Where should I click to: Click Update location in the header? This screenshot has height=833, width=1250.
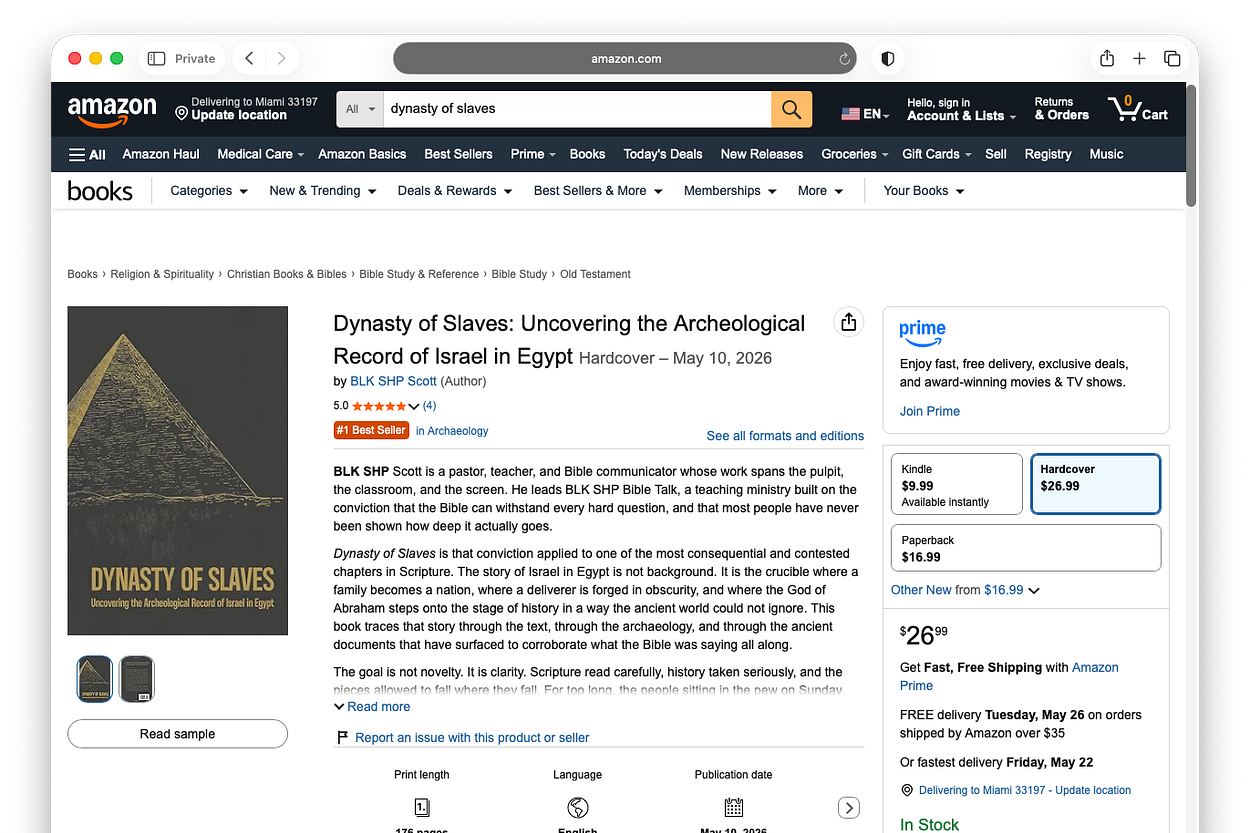[x=239, y=115]
